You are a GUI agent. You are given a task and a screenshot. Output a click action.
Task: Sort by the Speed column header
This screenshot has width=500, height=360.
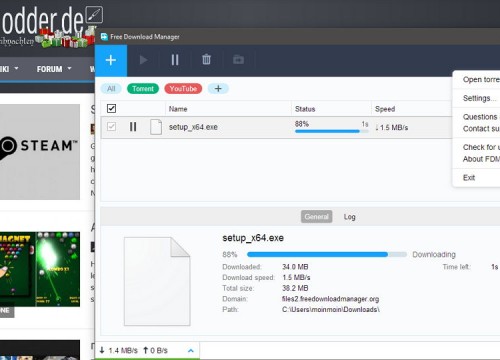pos(385,109)
